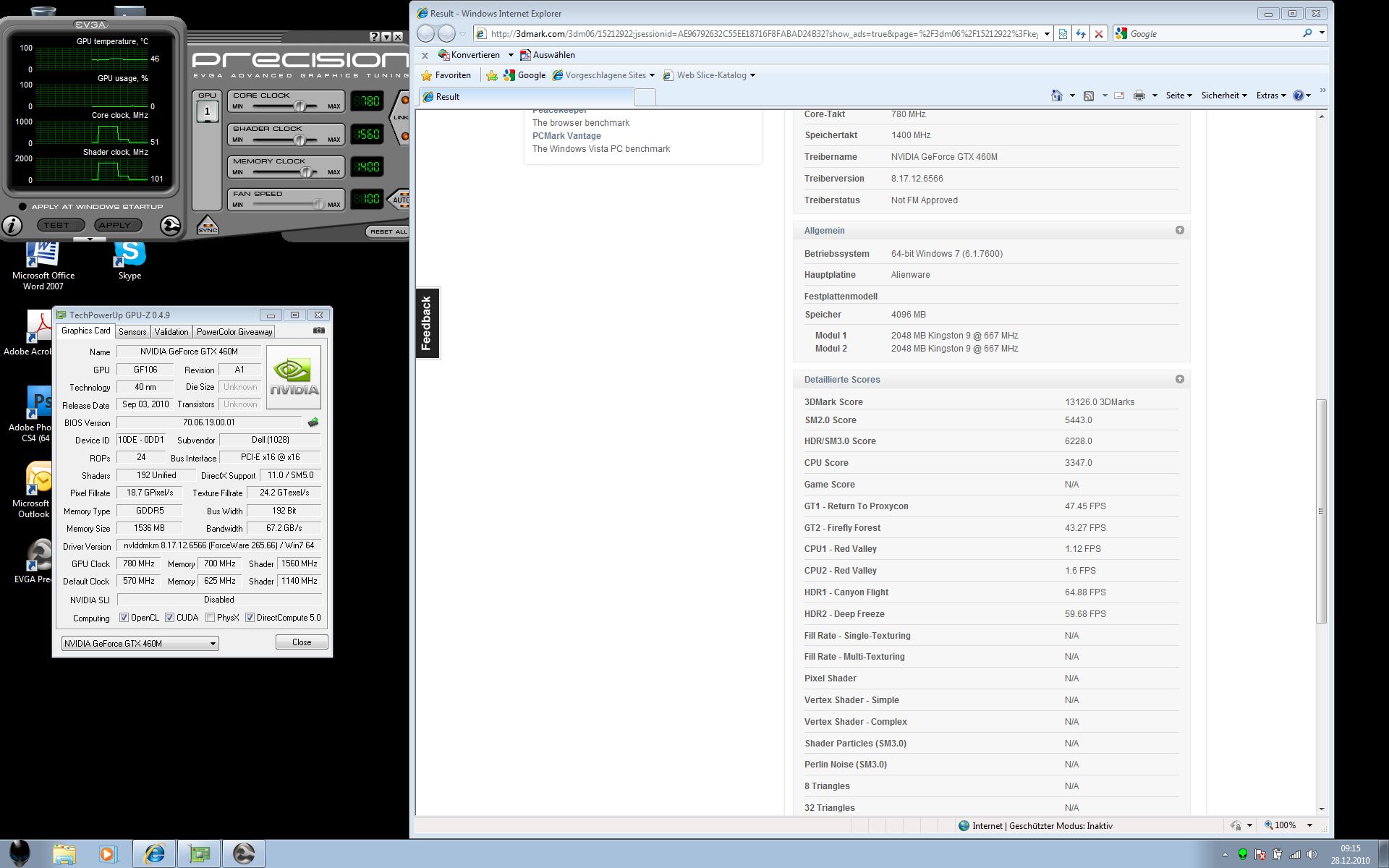Collapse the Detaillierte Scores section
The height and width of the screenshot is (868, 1389).
click(x=1180, y=379)
